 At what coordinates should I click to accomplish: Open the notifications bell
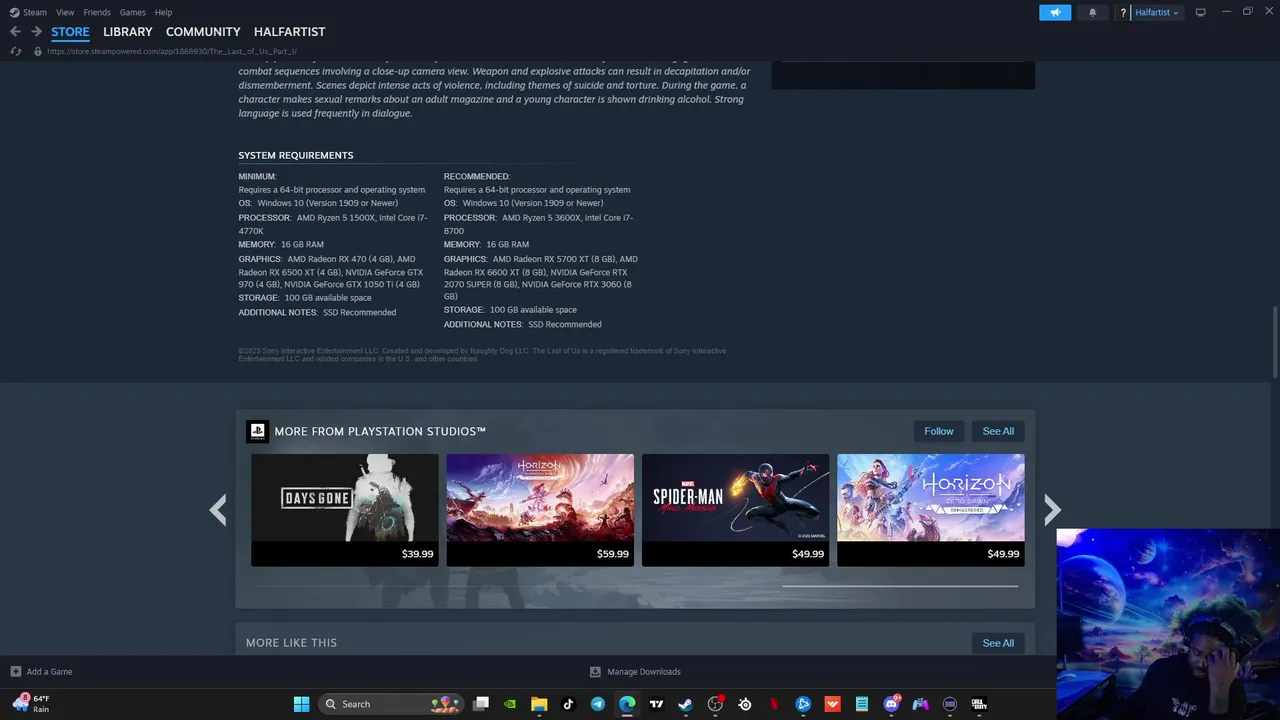pyautogui.click(x=1092, y=12)
